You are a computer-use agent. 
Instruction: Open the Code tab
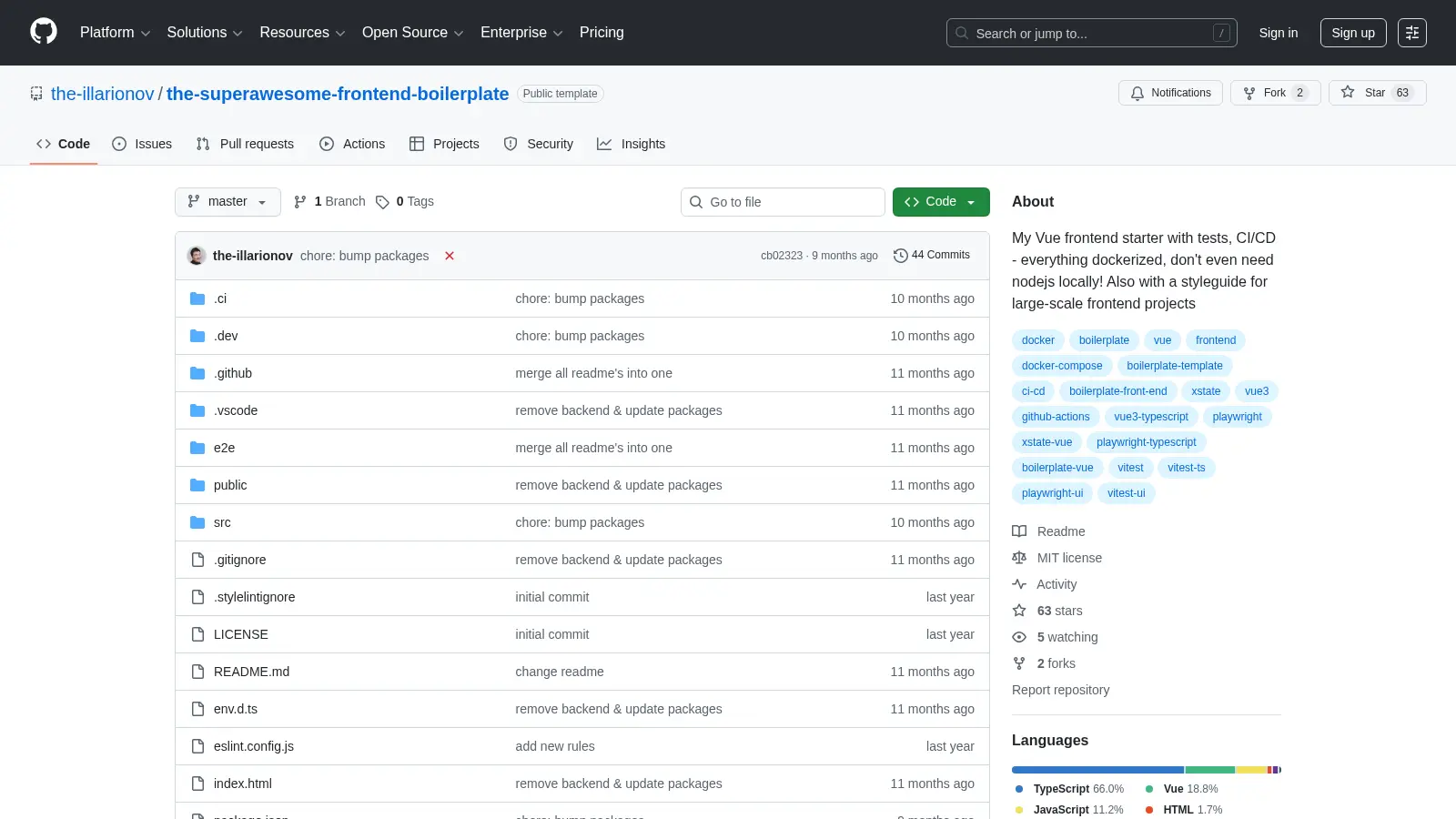coord(64,144)
